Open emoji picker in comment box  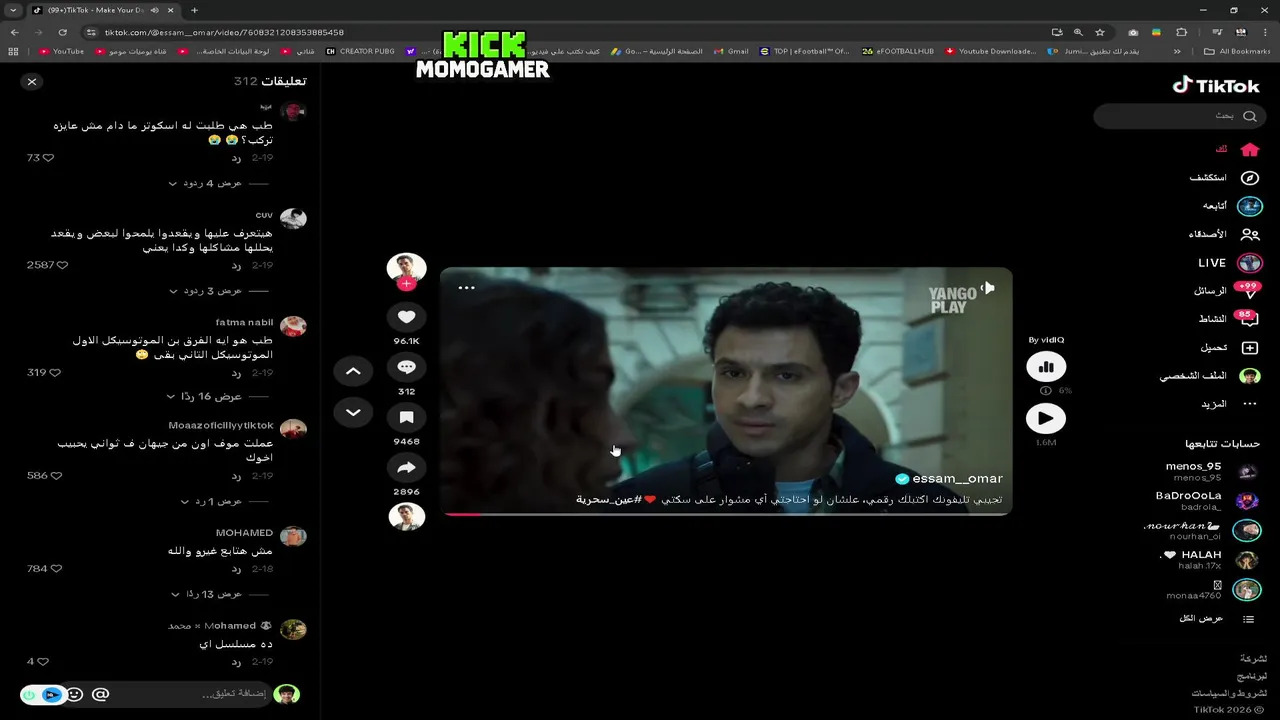(x=74, y=694)
